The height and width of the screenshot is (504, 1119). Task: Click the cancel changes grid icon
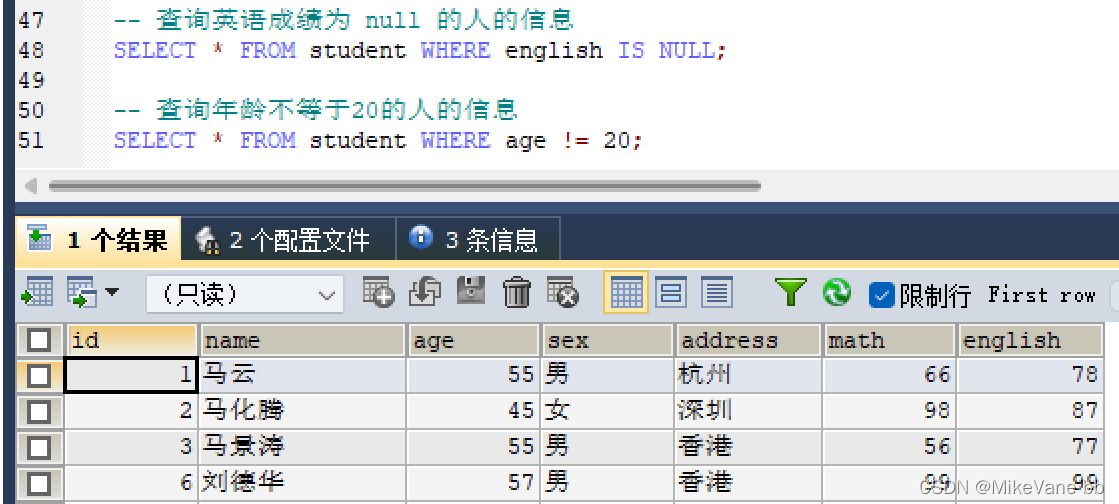pyautogui.click(x=562, y=292)
